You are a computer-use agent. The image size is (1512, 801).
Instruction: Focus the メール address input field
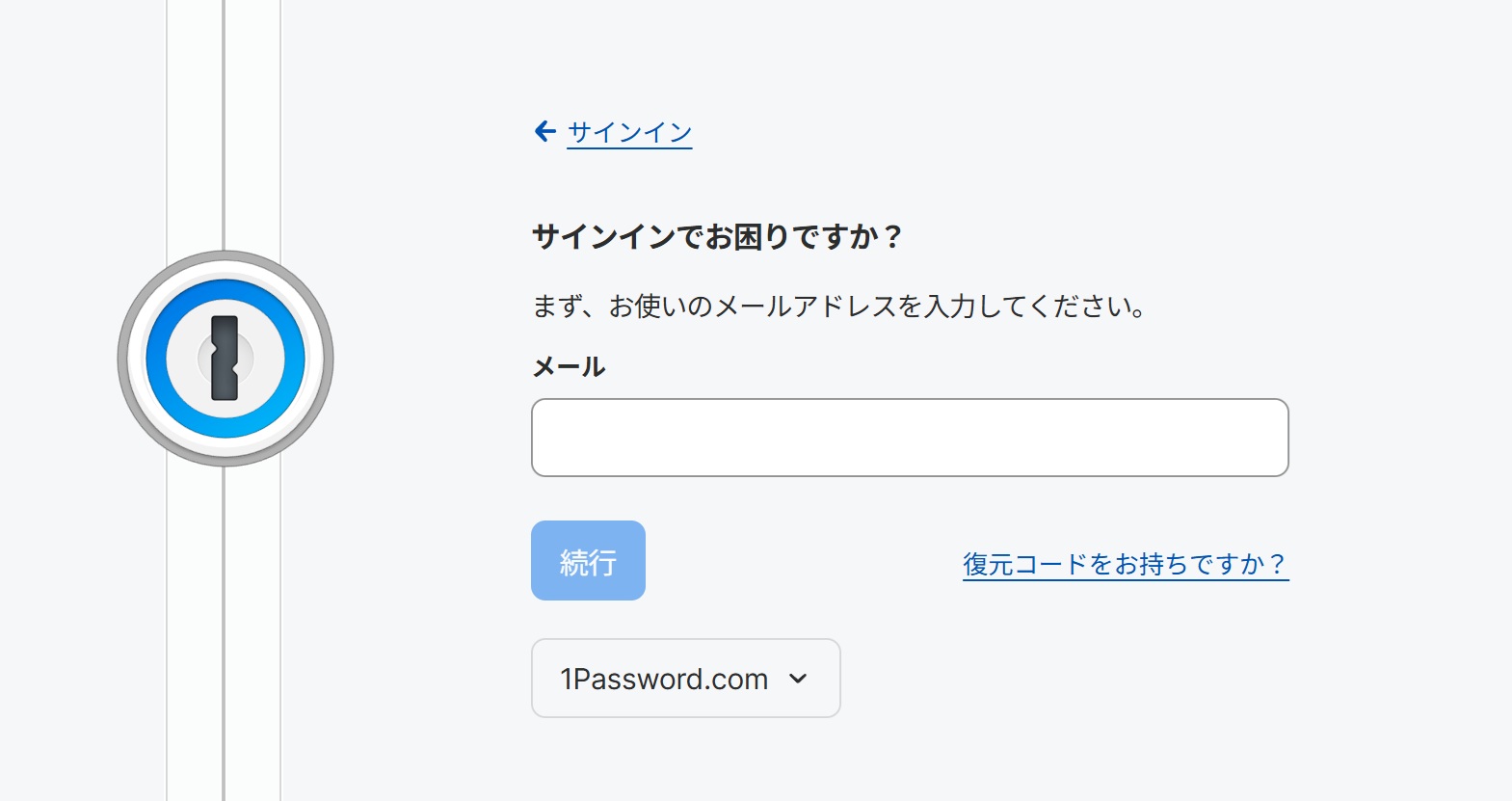point(910,438)
